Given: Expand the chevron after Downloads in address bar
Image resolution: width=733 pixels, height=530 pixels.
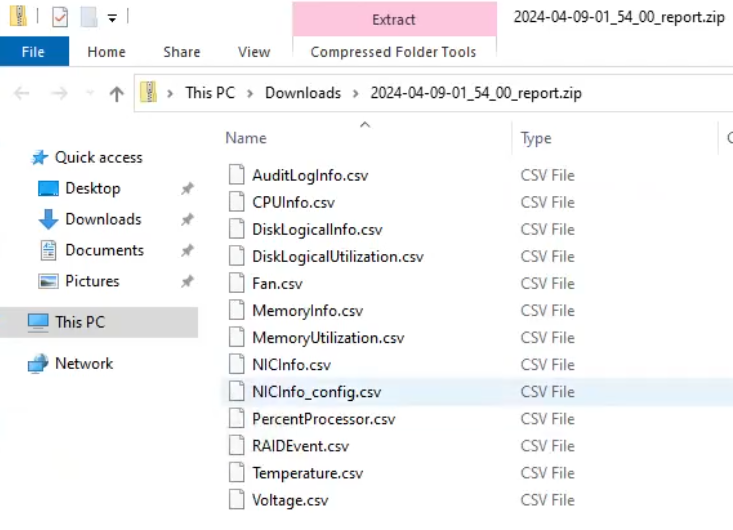Looking at the screenshot, I should (x=356, y=93).
